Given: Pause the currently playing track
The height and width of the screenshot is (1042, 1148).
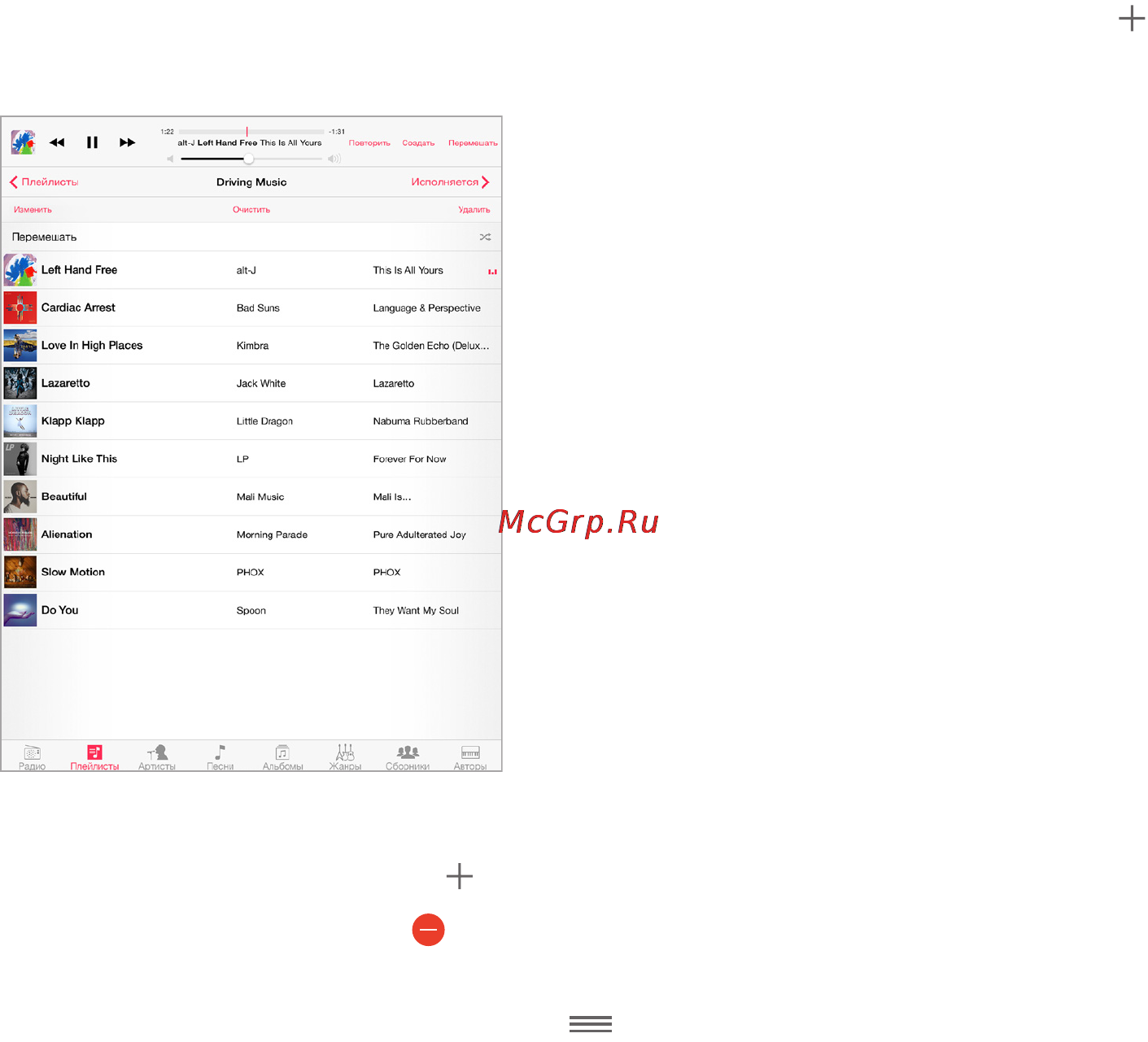Looking at the screenshot, I should tap(92, 142).
